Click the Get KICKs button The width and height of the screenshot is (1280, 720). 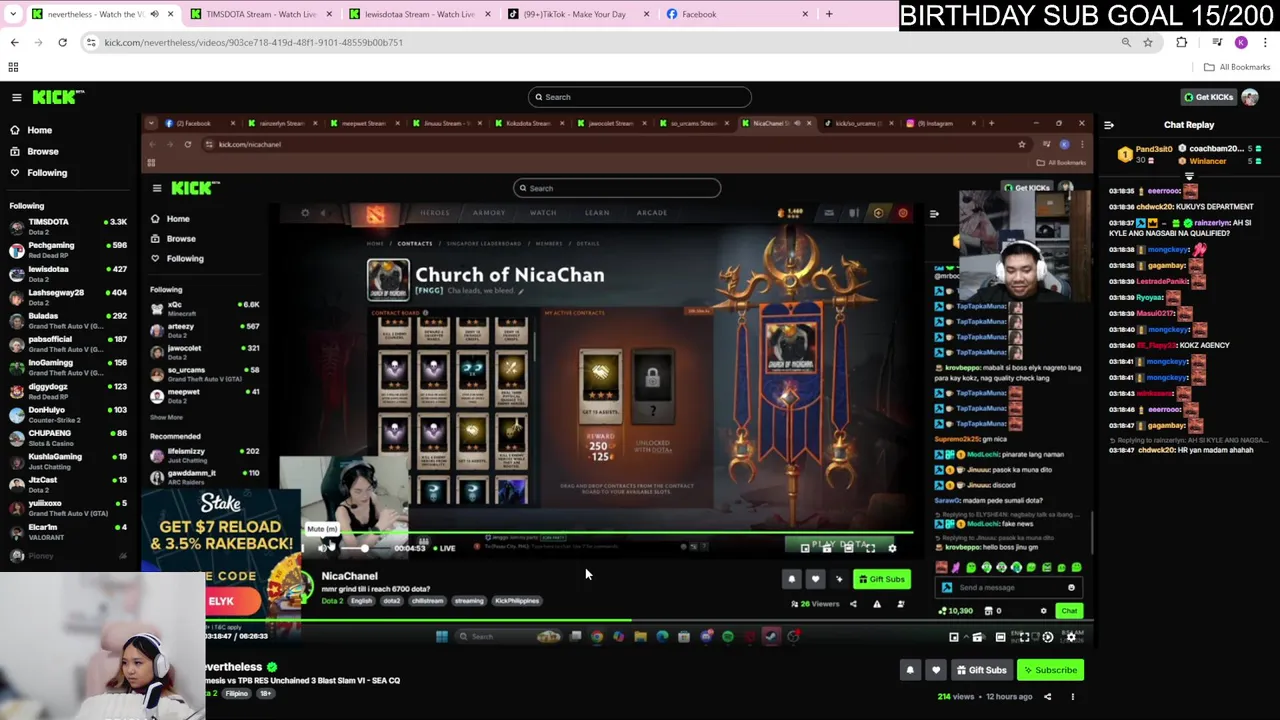pos(1208,97)
